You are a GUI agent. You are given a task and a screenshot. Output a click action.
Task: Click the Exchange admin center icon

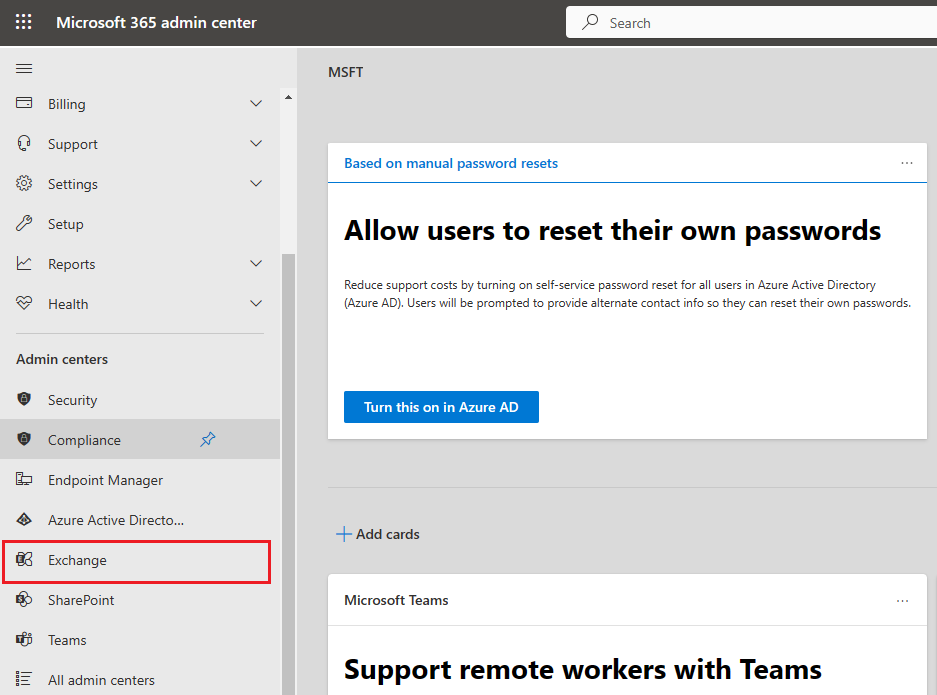tap(24, 559)
